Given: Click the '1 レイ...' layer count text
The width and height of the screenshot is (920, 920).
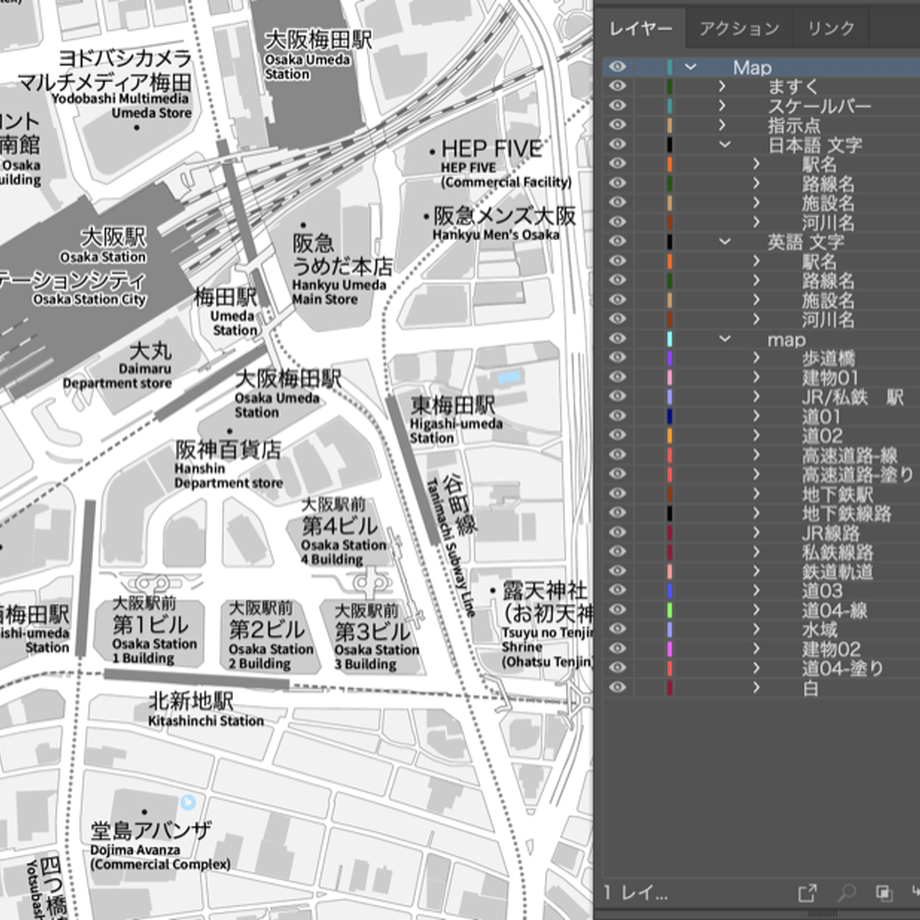Looking at the screenshot, I should point(636,893).
